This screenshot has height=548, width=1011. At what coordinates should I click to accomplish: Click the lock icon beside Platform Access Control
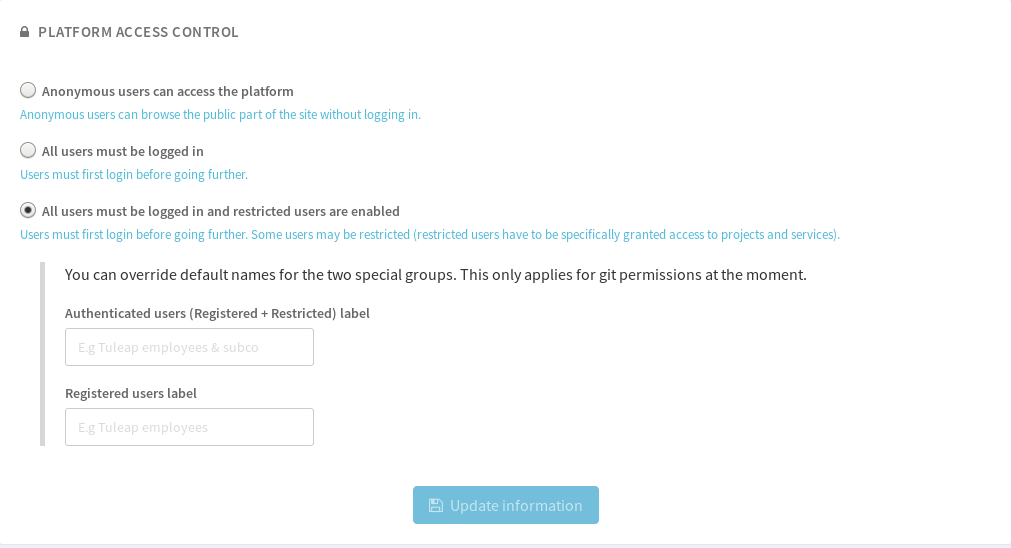[x=25, y=32]
